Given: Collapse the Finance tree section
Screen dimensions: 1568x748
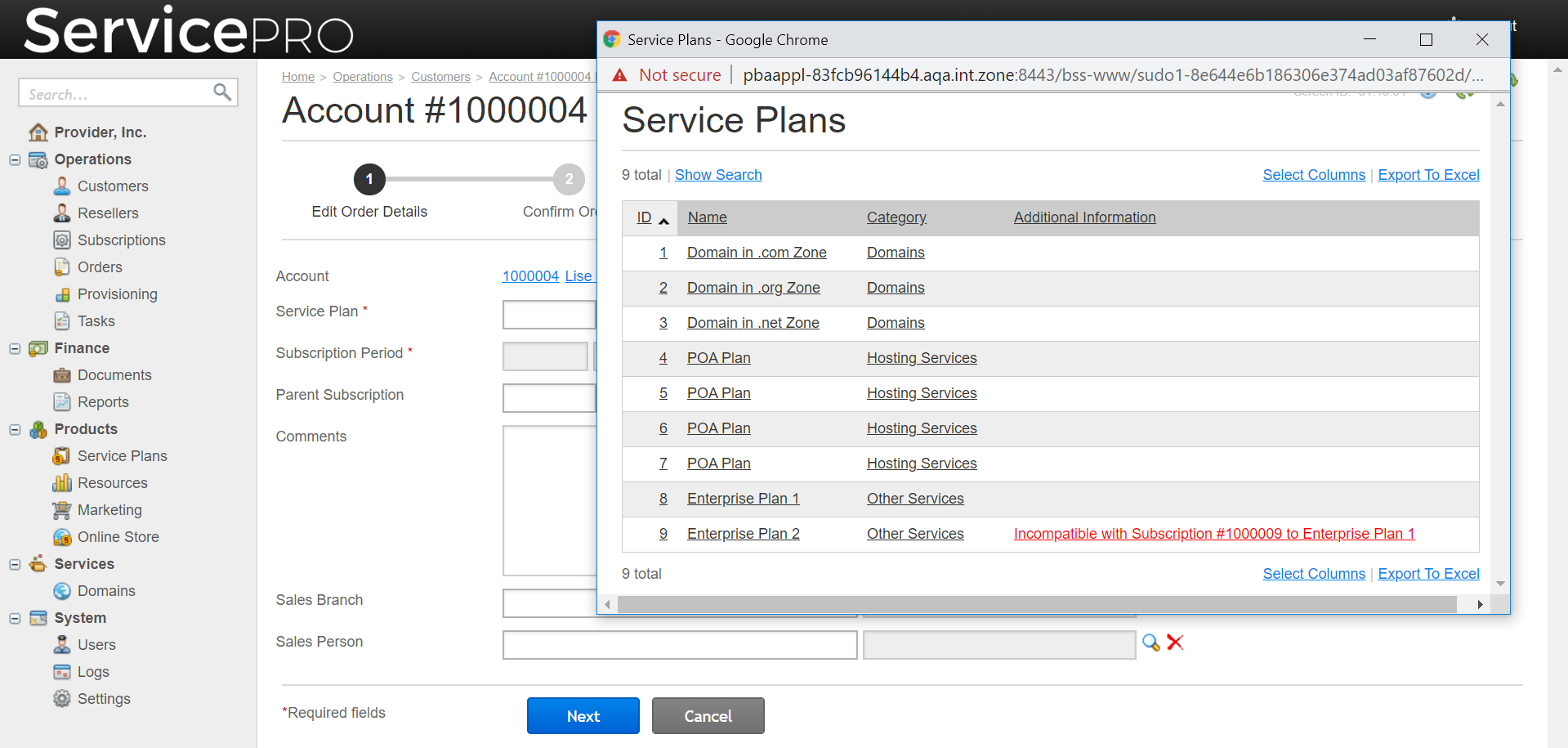Looking at the screenshot, I should coord(15,348).
